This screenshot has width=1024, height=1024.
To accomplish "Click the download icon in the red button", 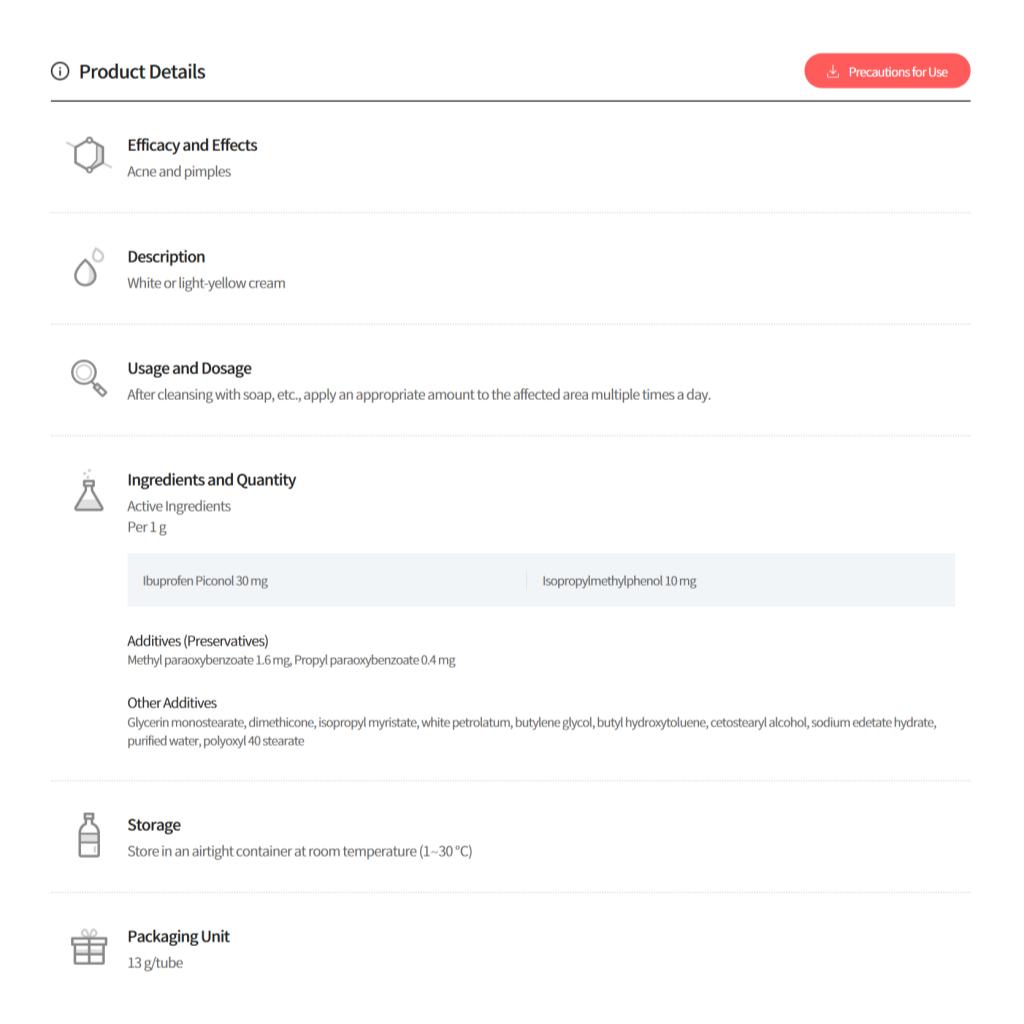I will (x=832, y=72).
